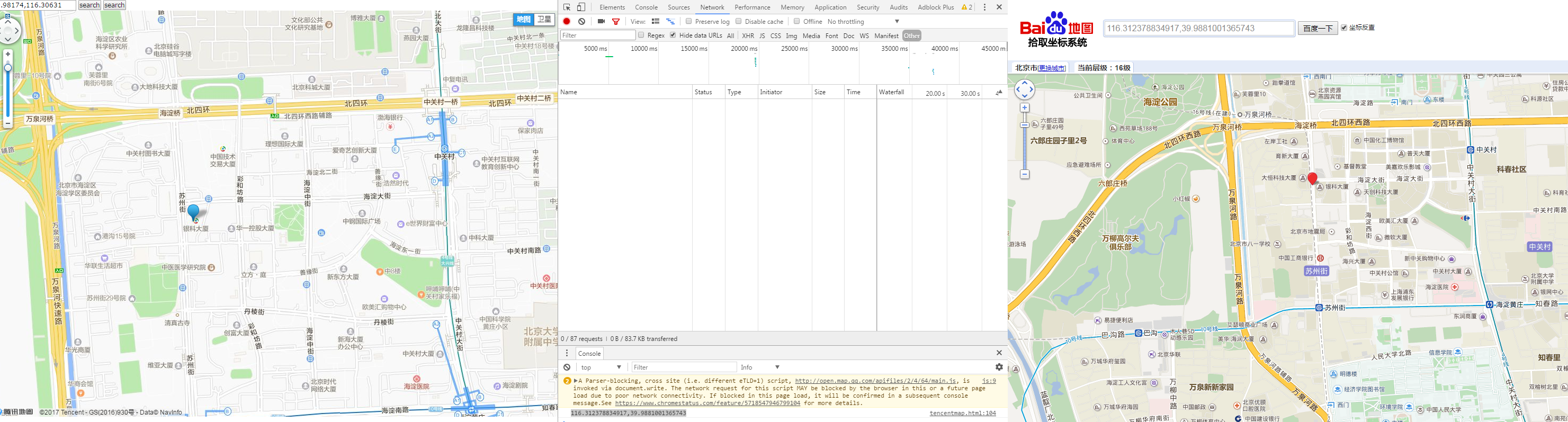Open the console drawer three-dot menu
1568x422 pixels.
click(567, 353)
